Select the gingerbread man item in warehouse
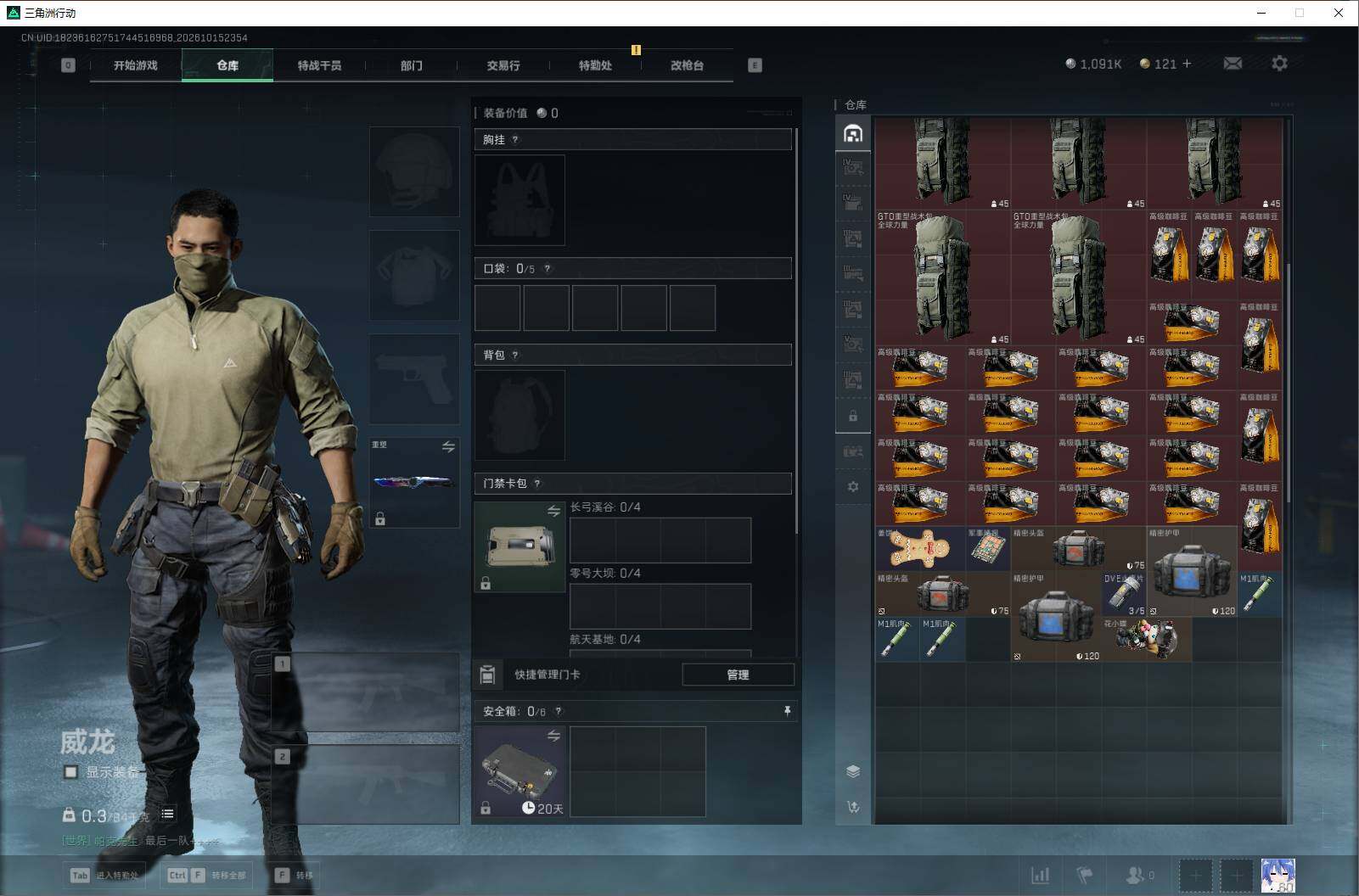The width and height of the screenshot is (1359, 896). [920, 549]
